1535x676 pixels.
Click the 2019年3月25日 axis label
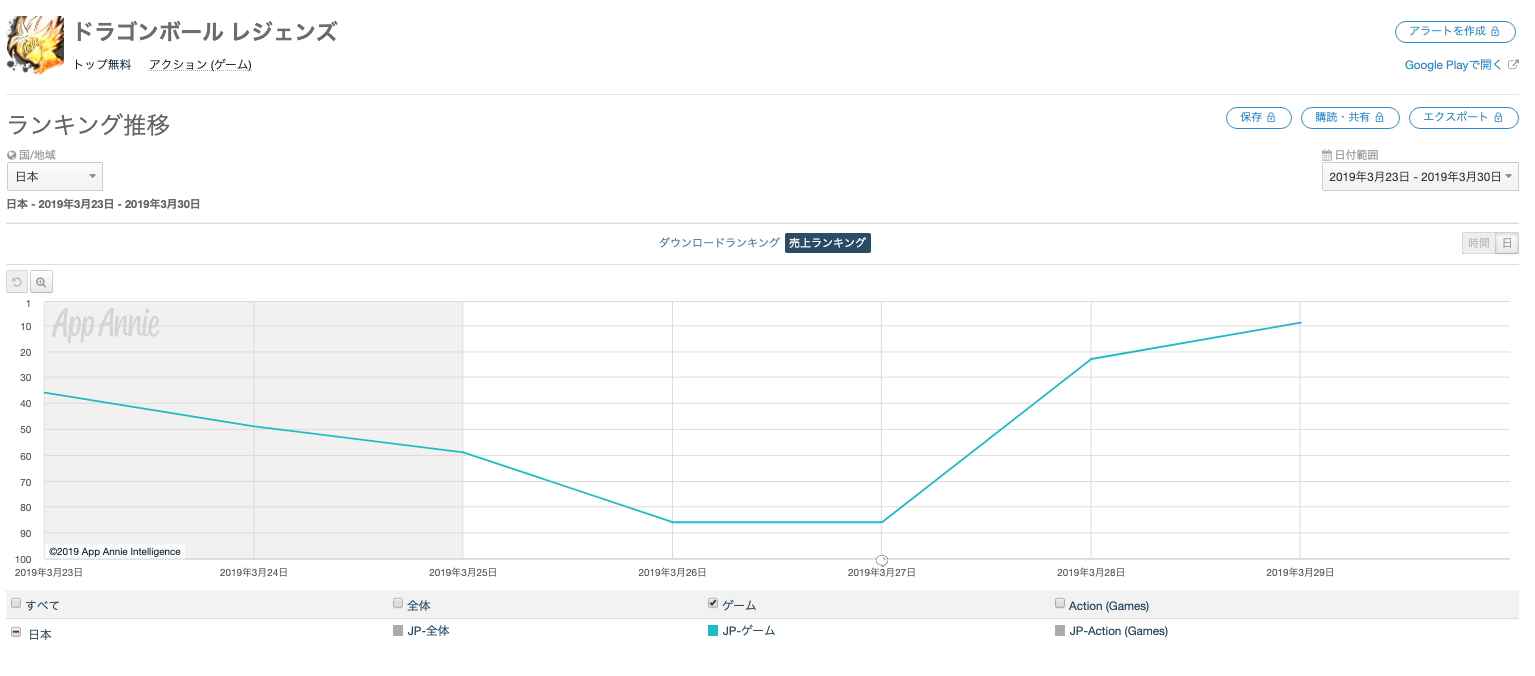coord(463,573)
